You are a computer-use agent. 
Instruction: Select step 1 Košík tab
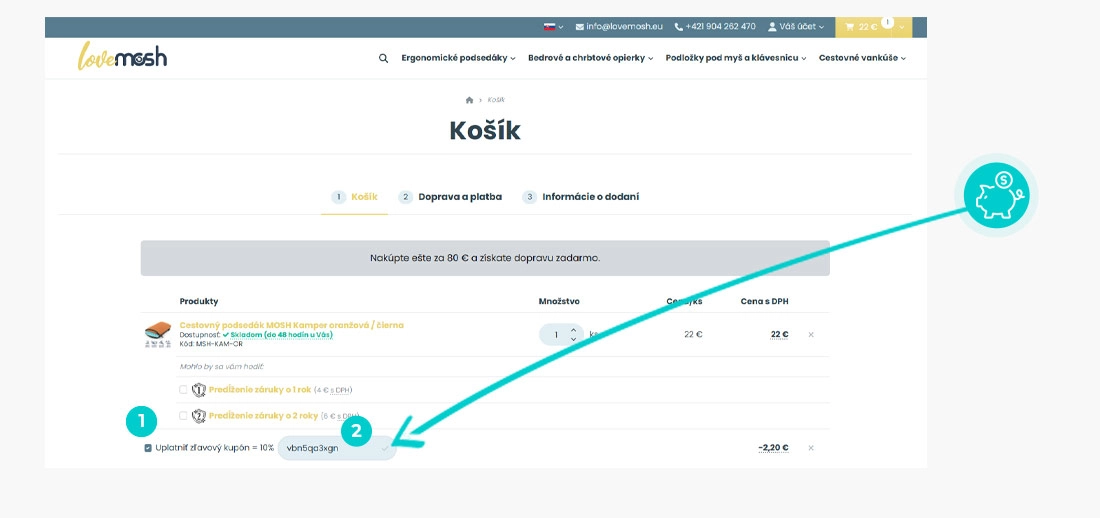(354, 197)
